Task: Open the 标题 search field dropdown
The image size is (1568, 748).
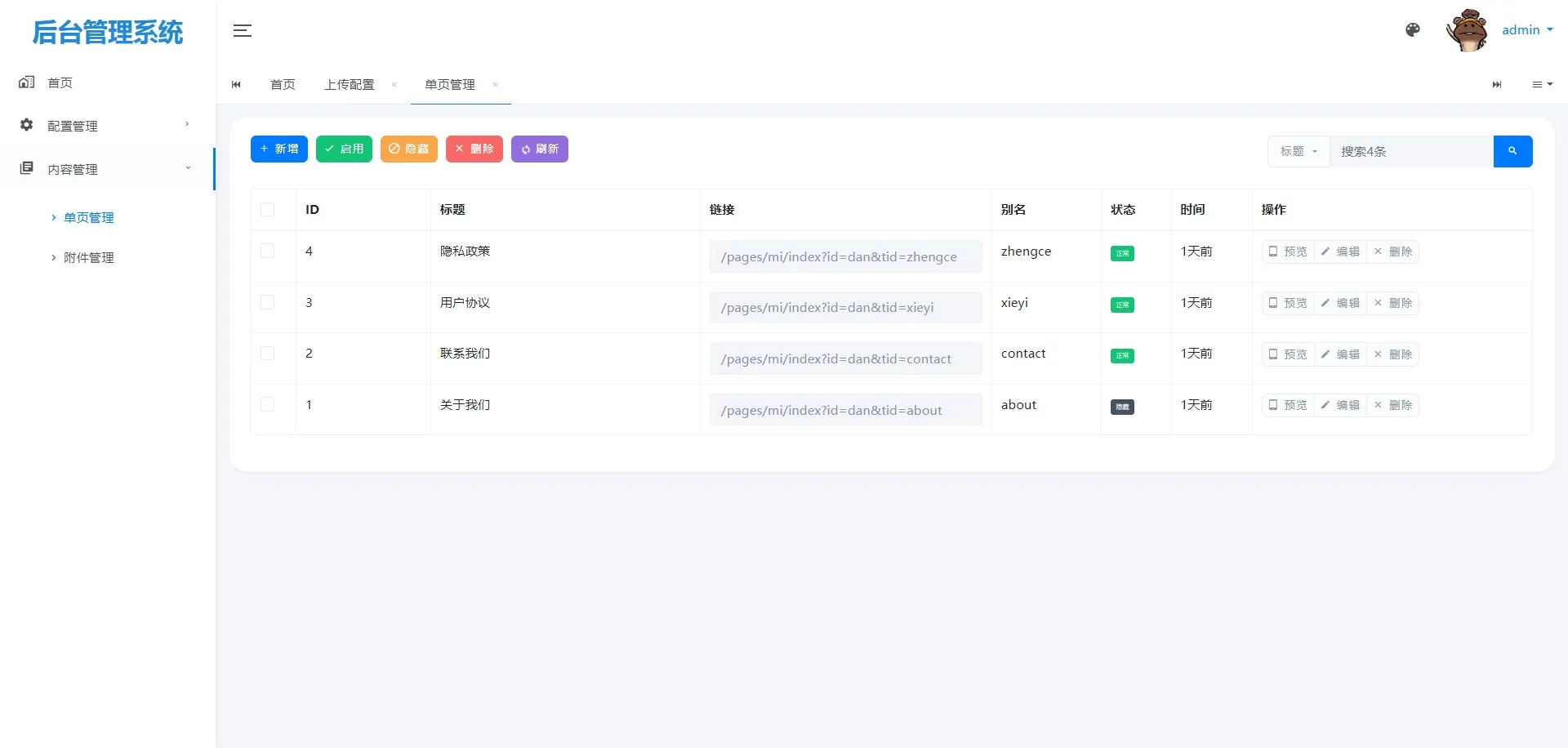Action: tap(1298, 151)
